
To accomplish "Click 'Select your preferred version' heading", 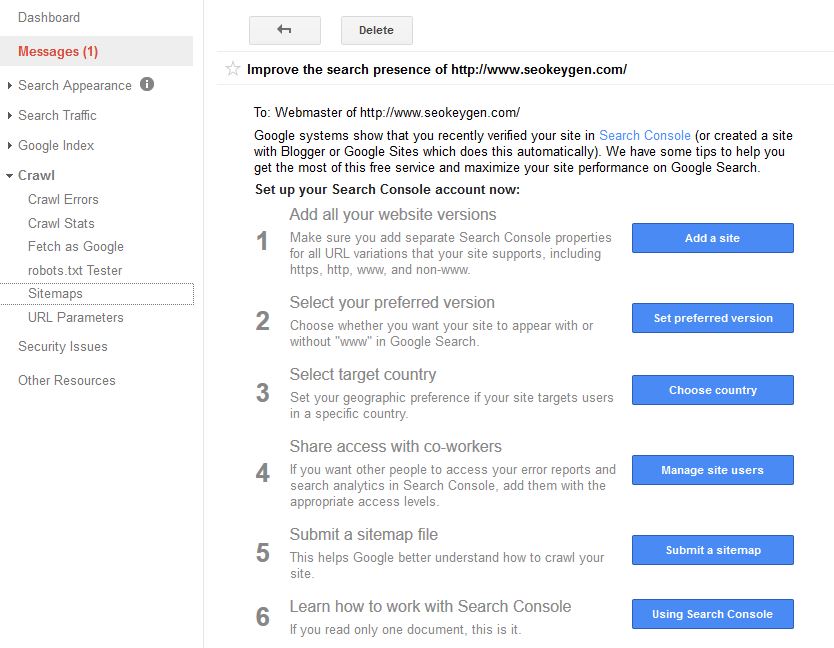I will pyautogui.click(x=392, y=303).
